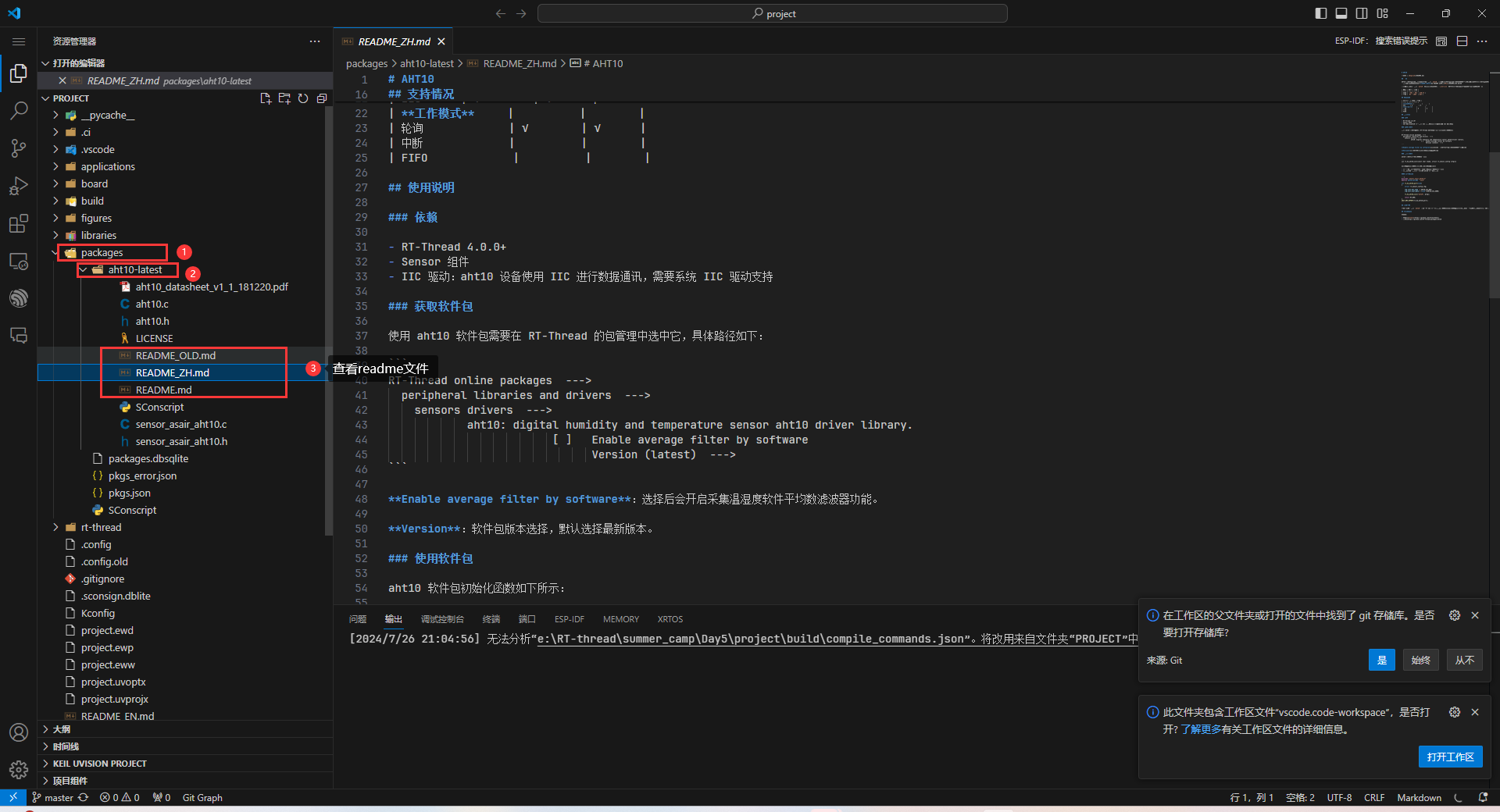Image resolution: width=1500 pixels, height=812 pixels.
Task: Click 始终 in the git notification
Action: [1421, 660]
